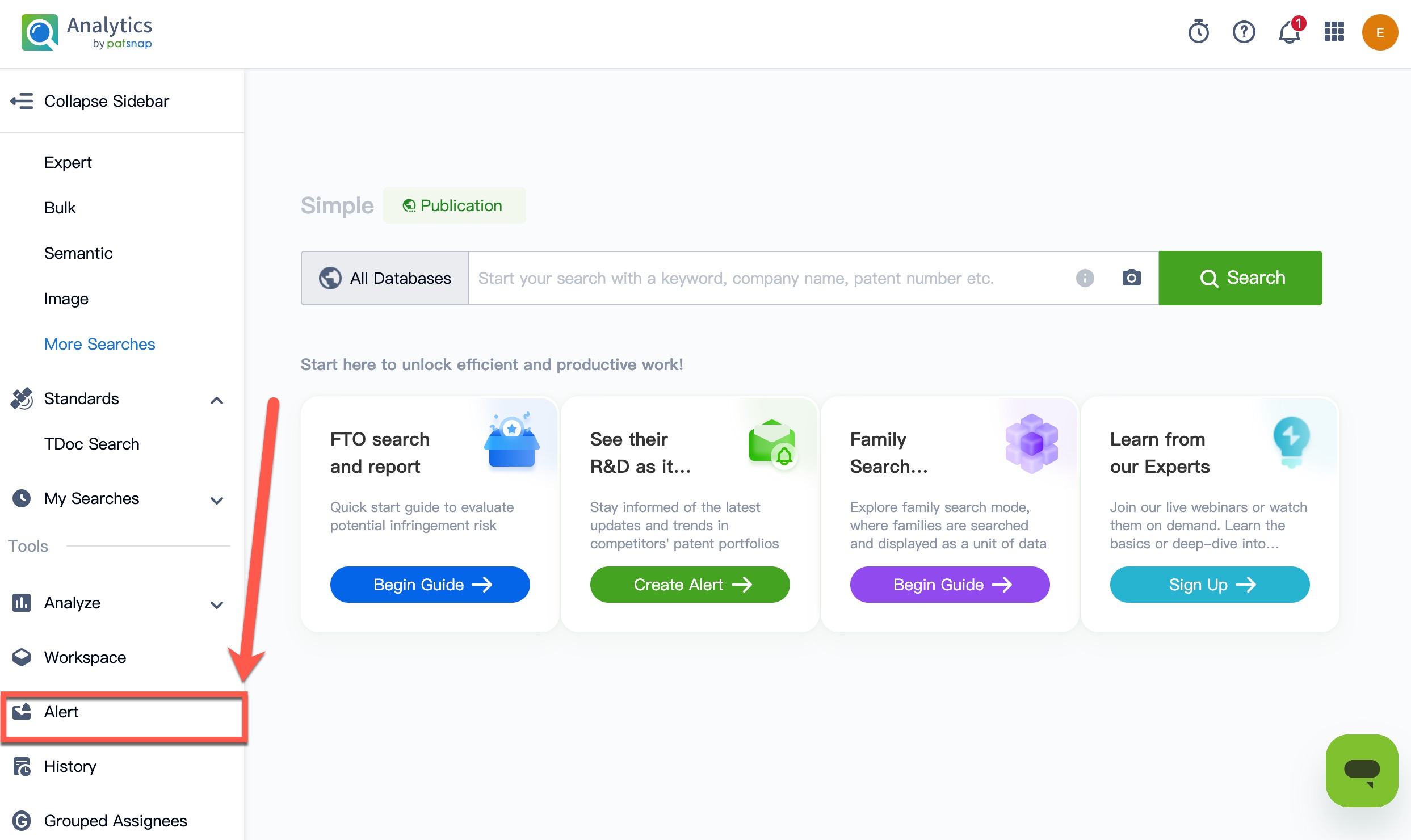Expand the Analyze menu

point(216,604)
